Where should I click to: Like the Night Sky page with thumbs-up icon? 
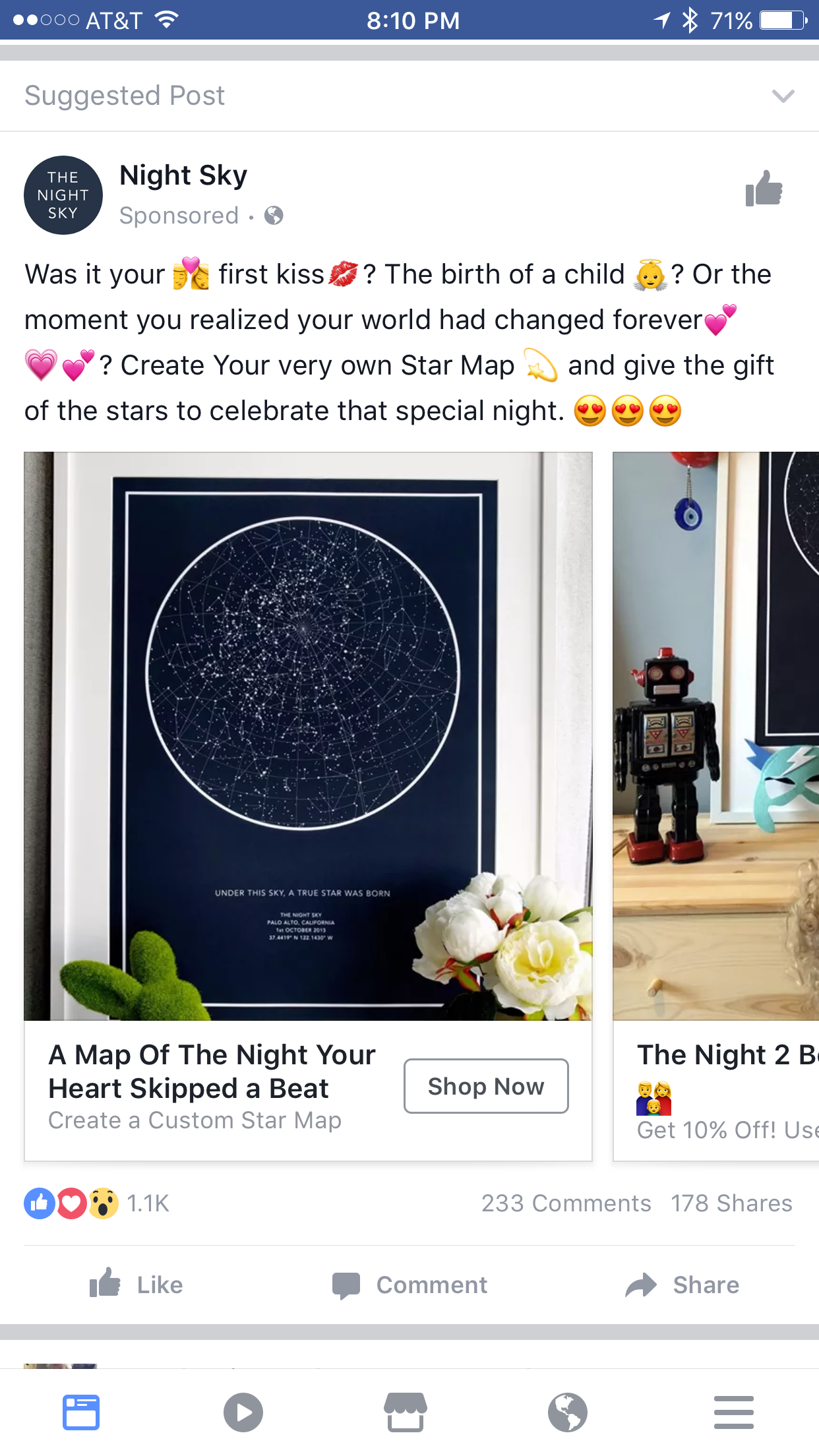tap(764, 189)
